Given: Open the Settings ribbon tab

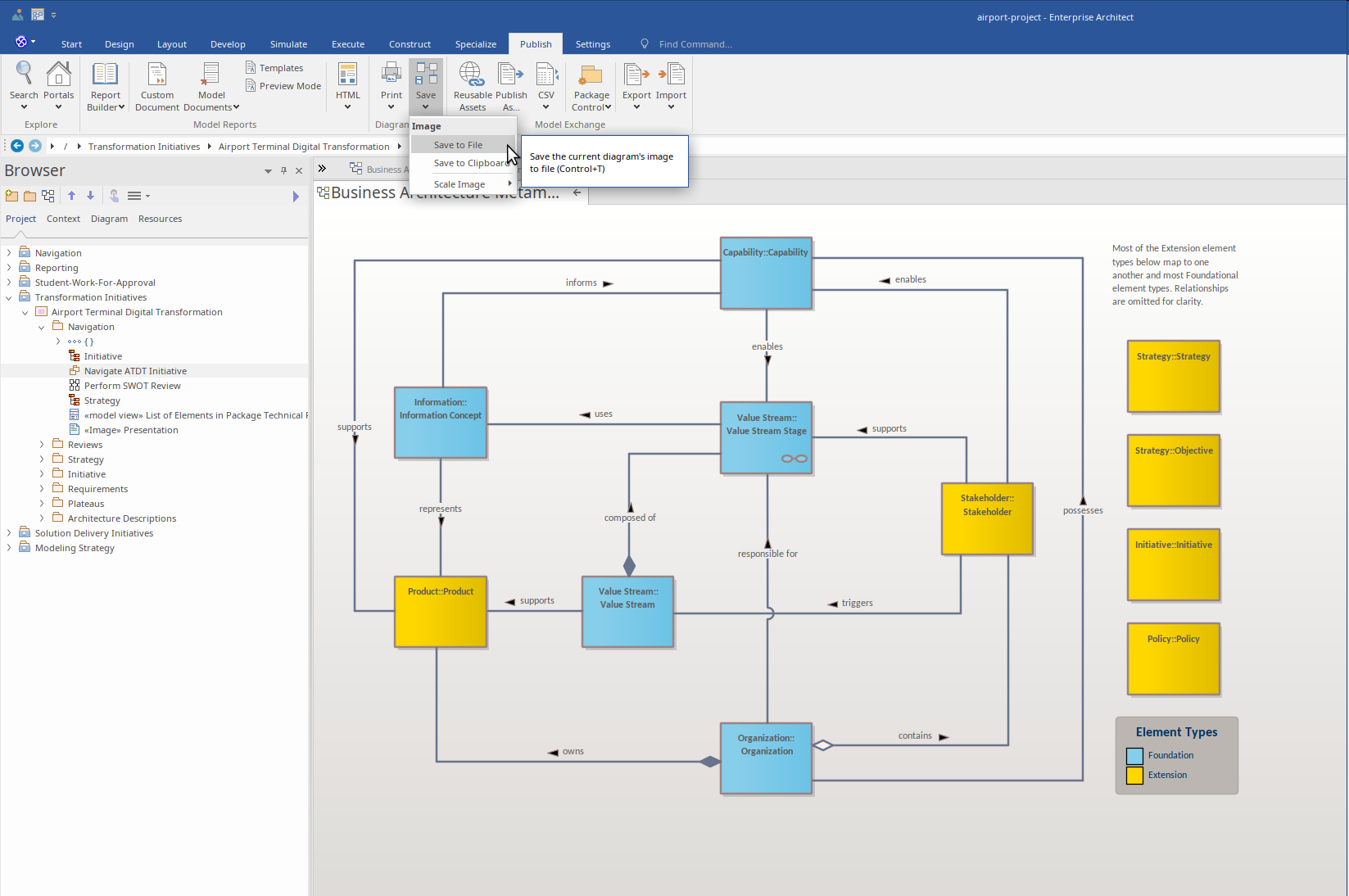Looking at the screenshot, I should coord(593,44).
